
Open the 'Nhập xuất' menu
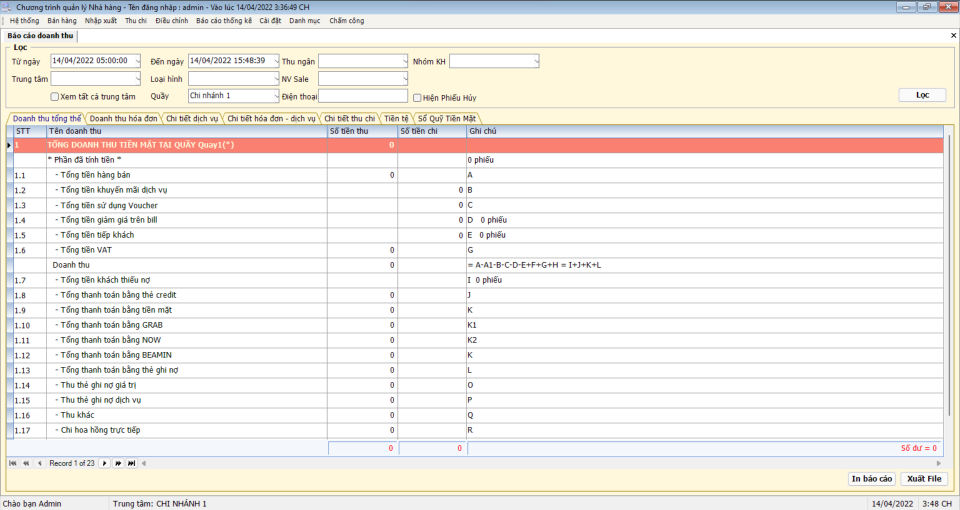pyautogui.click(x=100, y=21)
